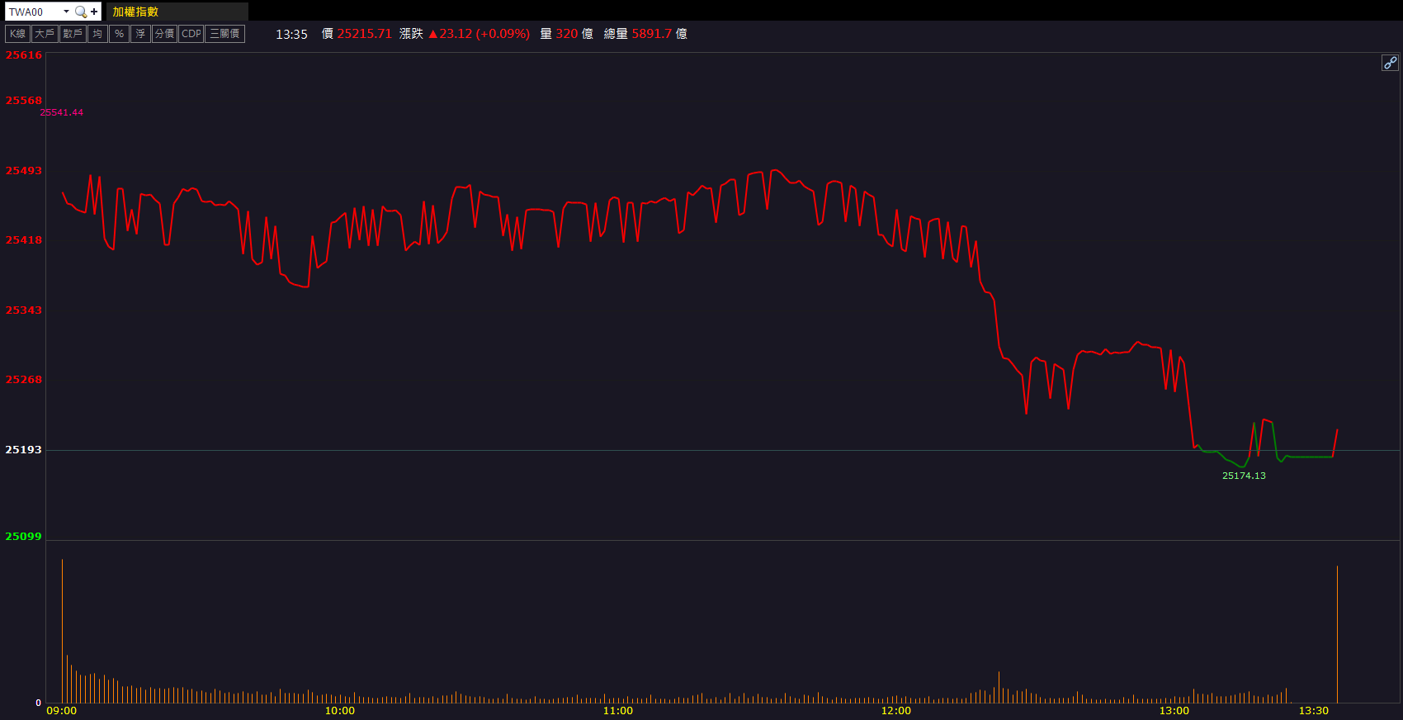Click the 25418 axis label
The height and width of the screenshot is (720, 1403).
click(24, 241)
